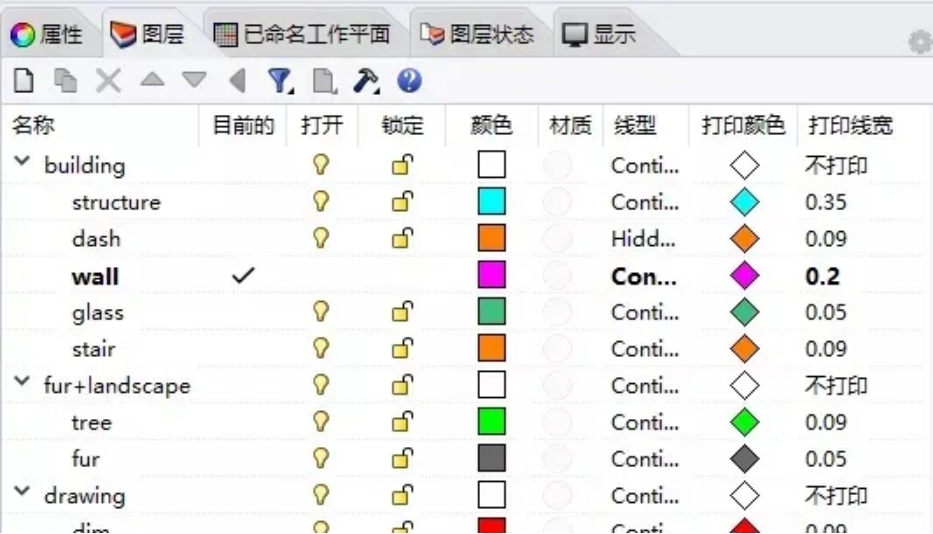Toggle the lock on the glass layer

click(402, 313)
